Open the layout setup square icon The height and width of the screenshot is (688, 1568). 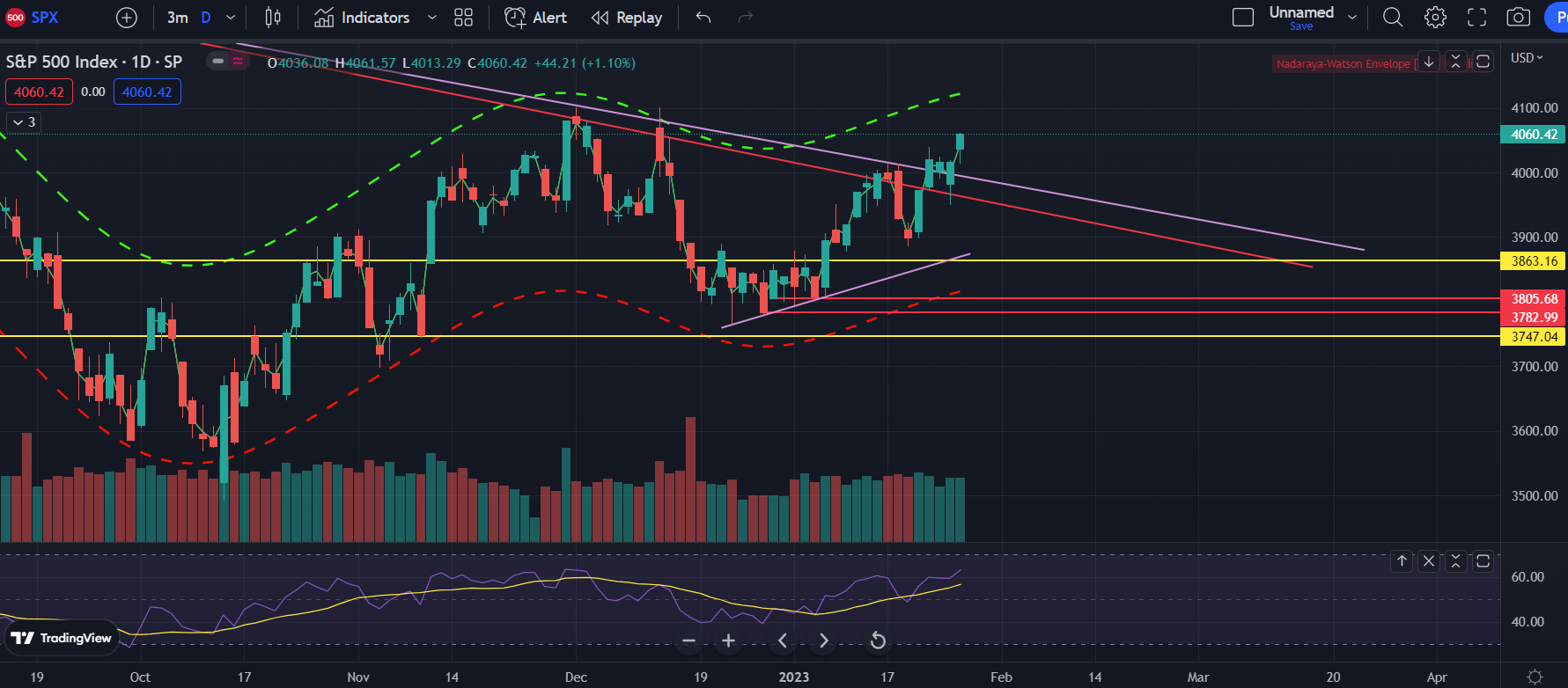pos(1243,18)
